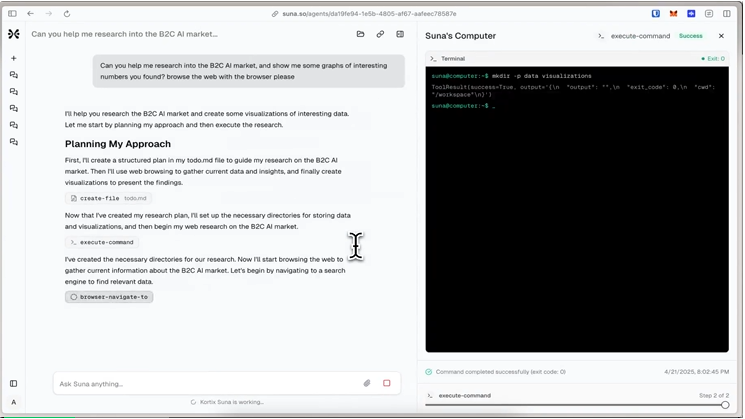Screen dimensions: 745x419
Task: Open split view icon in browser toolbar
Action: 727,14
